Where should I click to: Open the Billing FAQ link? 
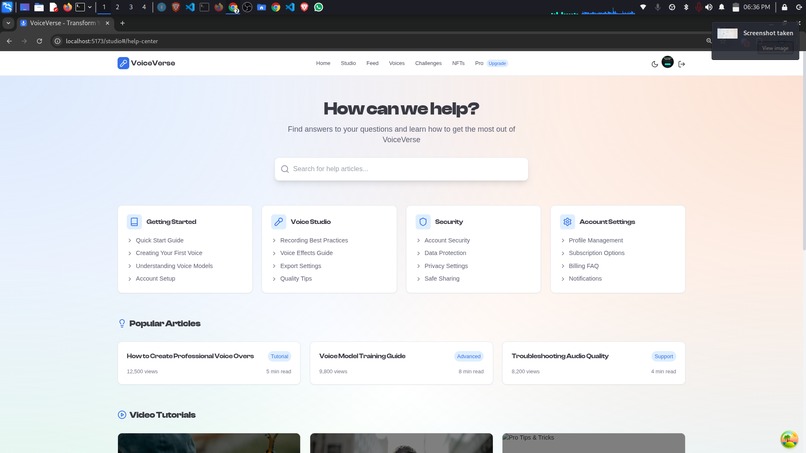coord(583,266)
